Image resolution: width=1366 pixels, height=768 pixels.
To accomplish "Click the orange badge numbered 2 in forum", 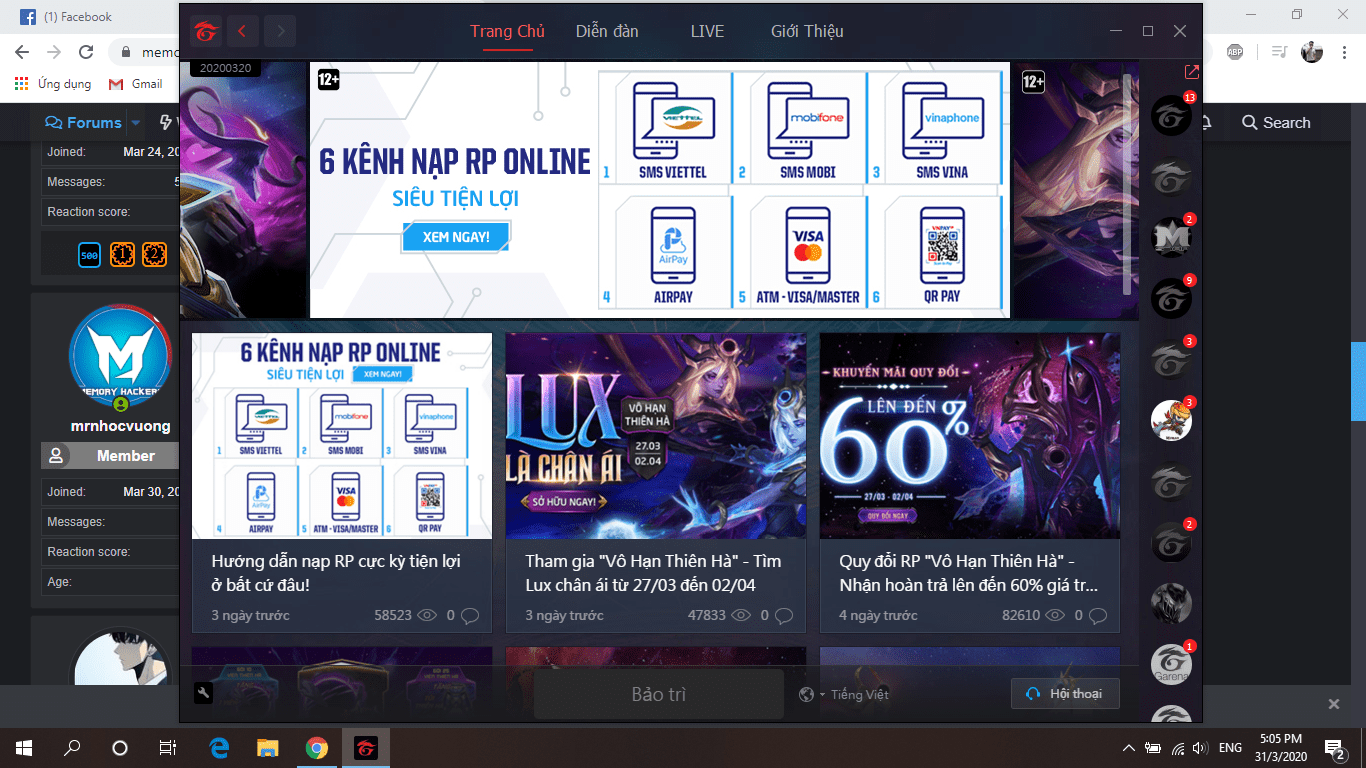I will click(154, 256).
